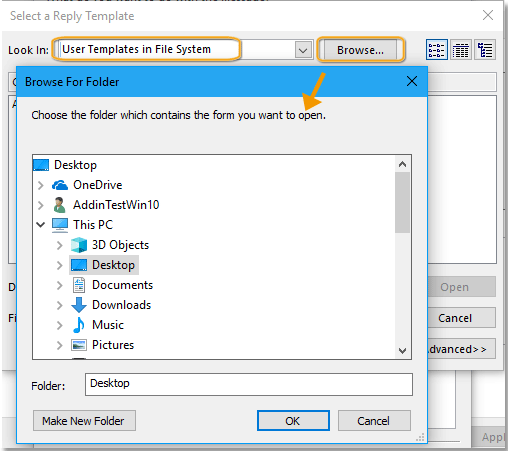Click the Downloads arrow icon

pyautogui.click(x=79, y=305)
